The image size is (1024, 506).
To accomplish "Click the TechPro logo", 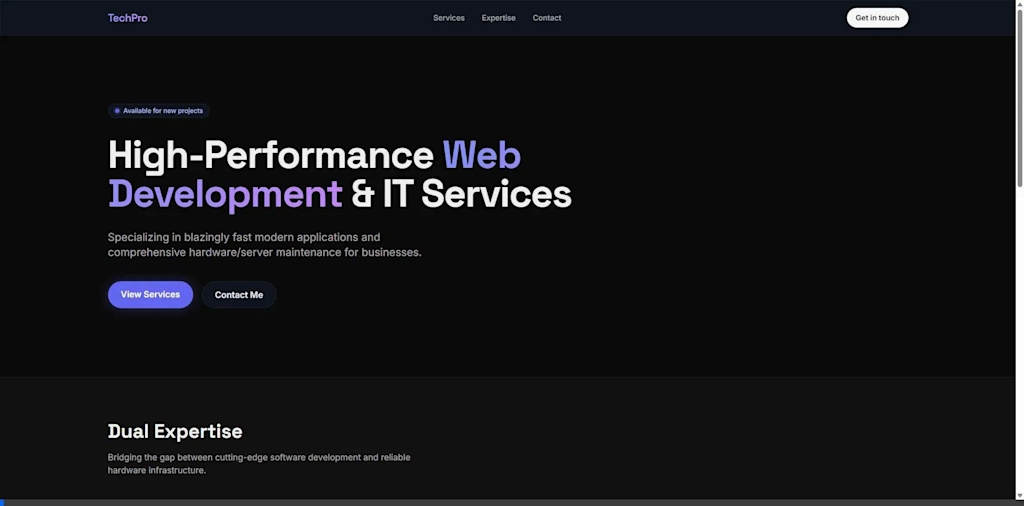I will point(127,18).
